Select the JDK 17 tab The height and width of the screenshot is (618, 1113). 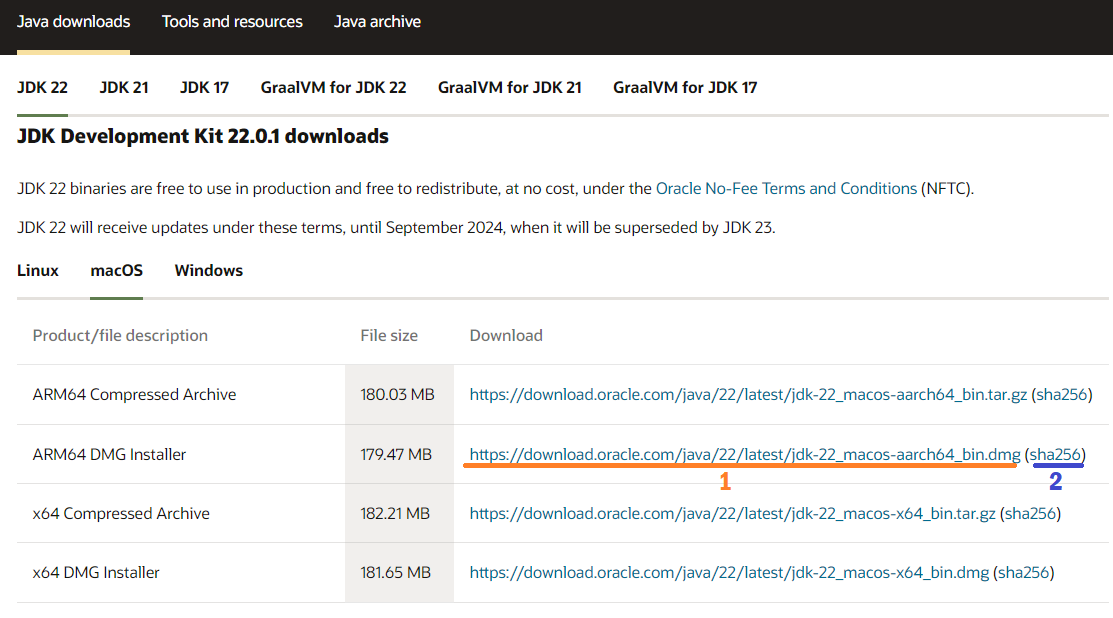(x=204, y=87)
